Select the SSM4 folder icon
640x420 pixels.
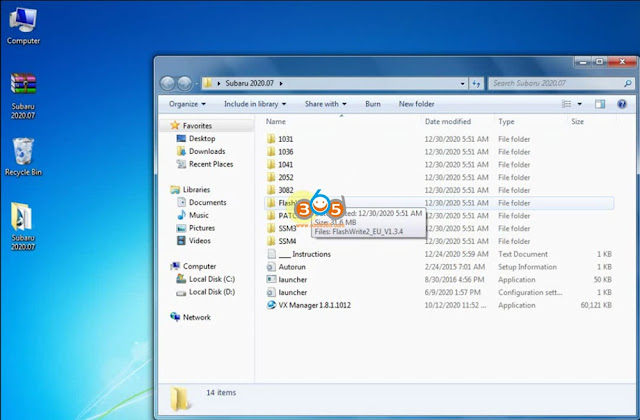(271, 241)
